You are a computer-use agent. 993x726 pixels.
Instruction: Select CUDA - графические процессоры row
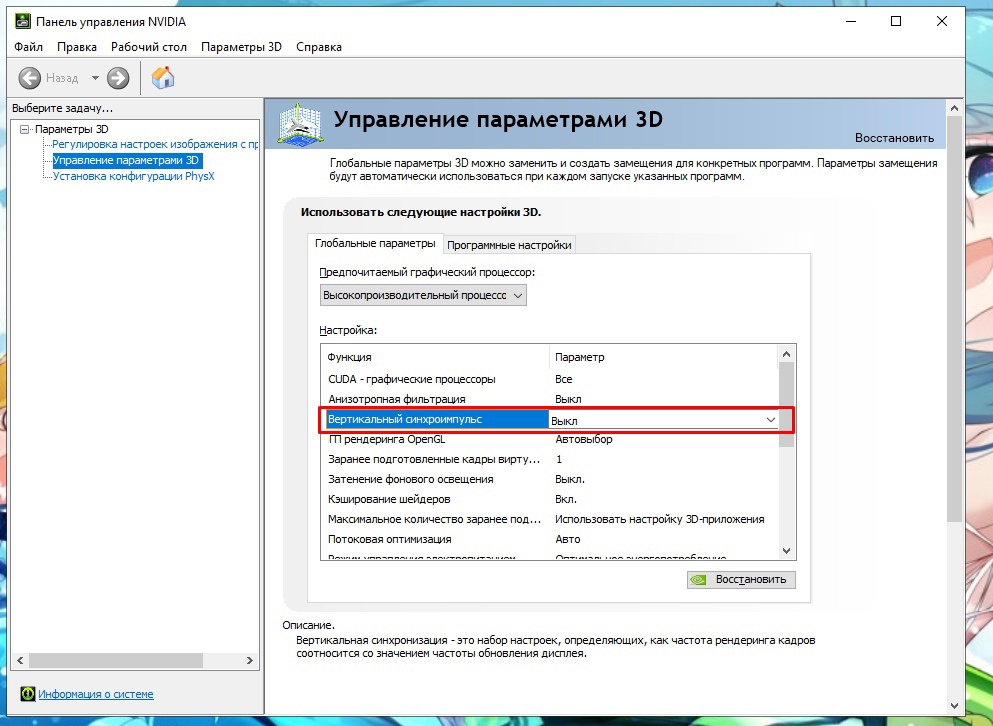(x=550, y=379)
